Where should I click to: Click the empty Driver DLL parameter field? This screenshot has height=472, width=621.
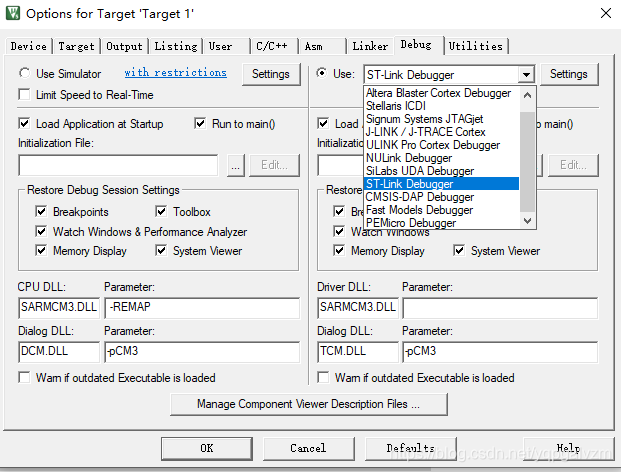tap(500, 308)
